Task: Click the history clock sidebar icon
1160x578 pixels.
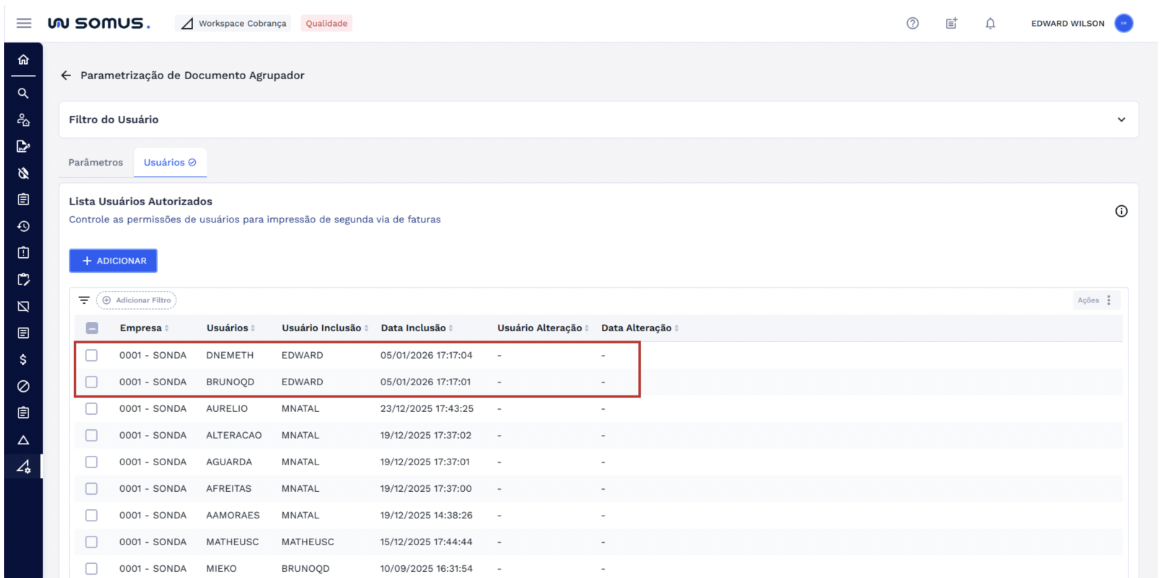Action: click(x=21, y=225)
